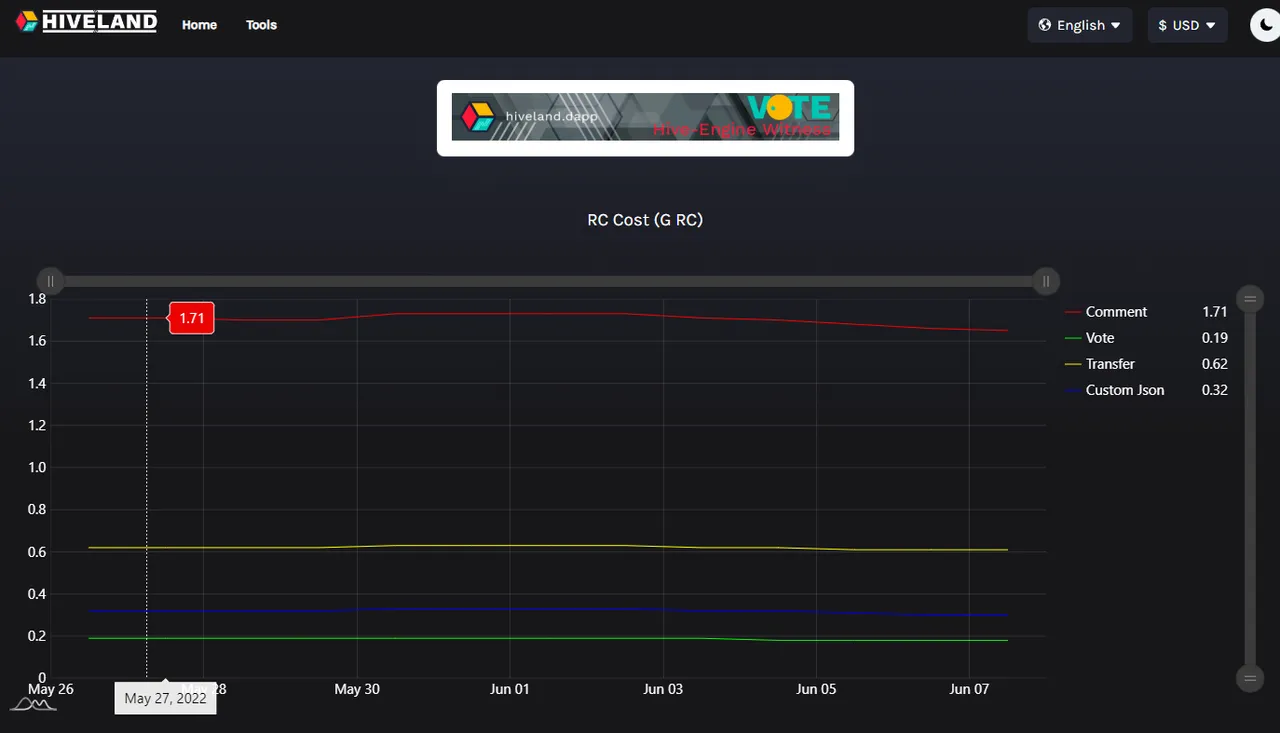This screenshot has width=1280, height=733.
Task: Click the Custom Json legend value 0.32
Action: pos(1215,390)
